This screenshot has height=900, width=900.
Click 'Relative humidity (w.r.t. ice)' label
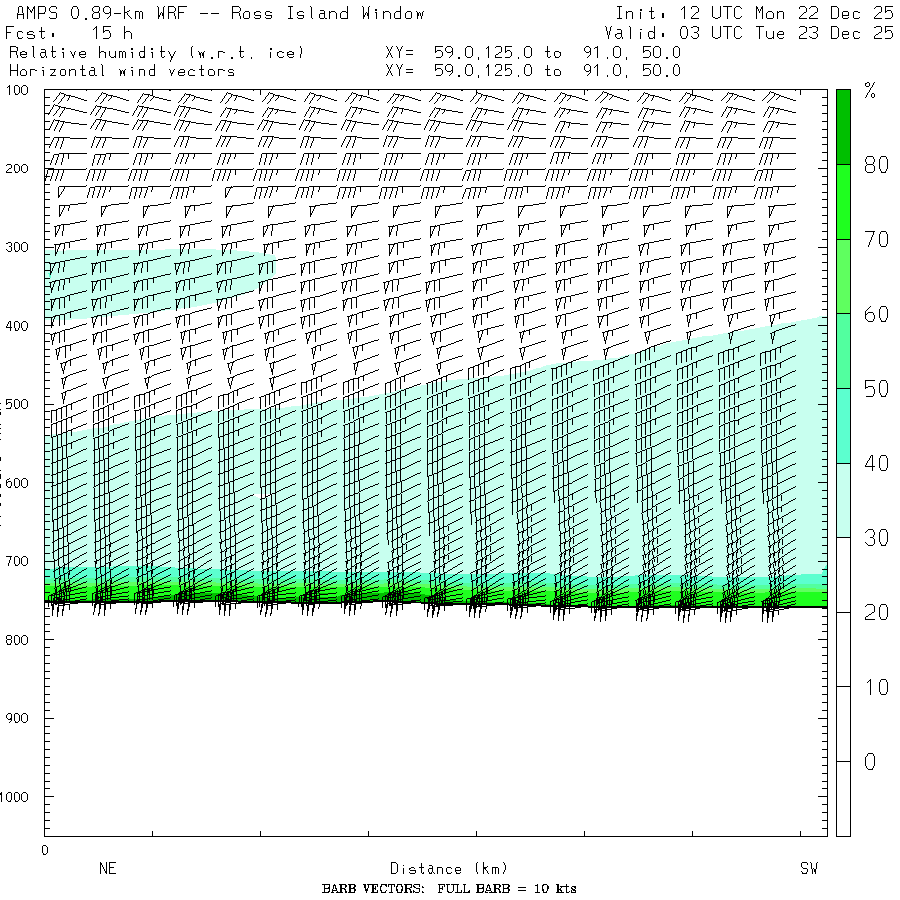[156, 53]
